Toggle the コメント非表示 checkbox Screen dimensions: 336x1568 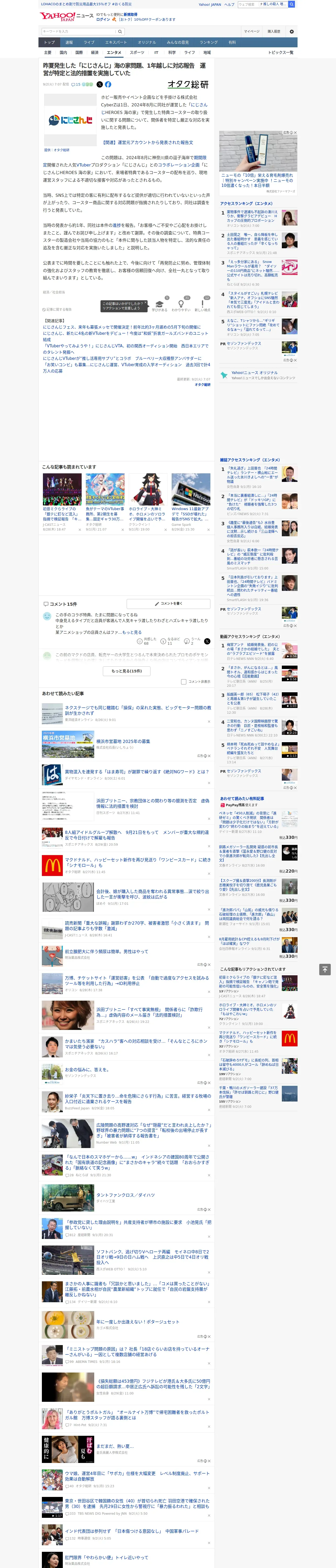pos(183,682)
